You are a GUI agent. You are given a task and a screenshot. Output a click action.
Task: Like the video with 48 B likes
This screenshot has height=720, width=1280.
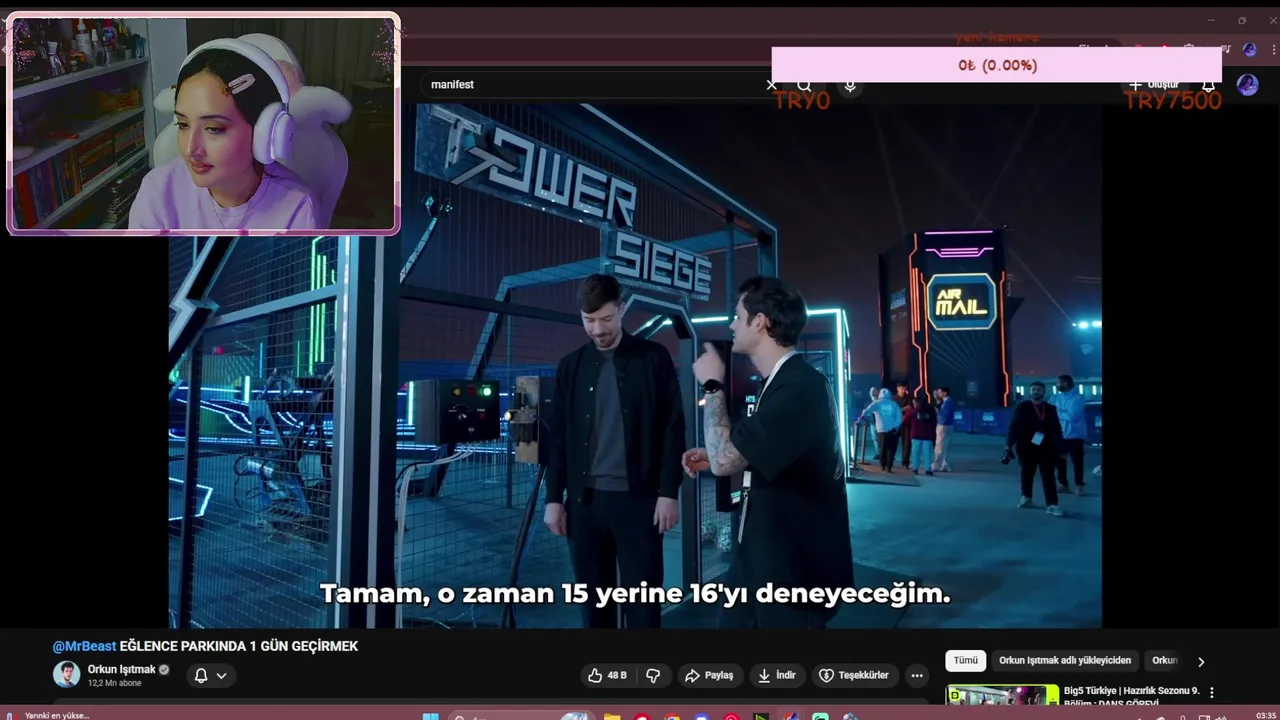(607, 675)
